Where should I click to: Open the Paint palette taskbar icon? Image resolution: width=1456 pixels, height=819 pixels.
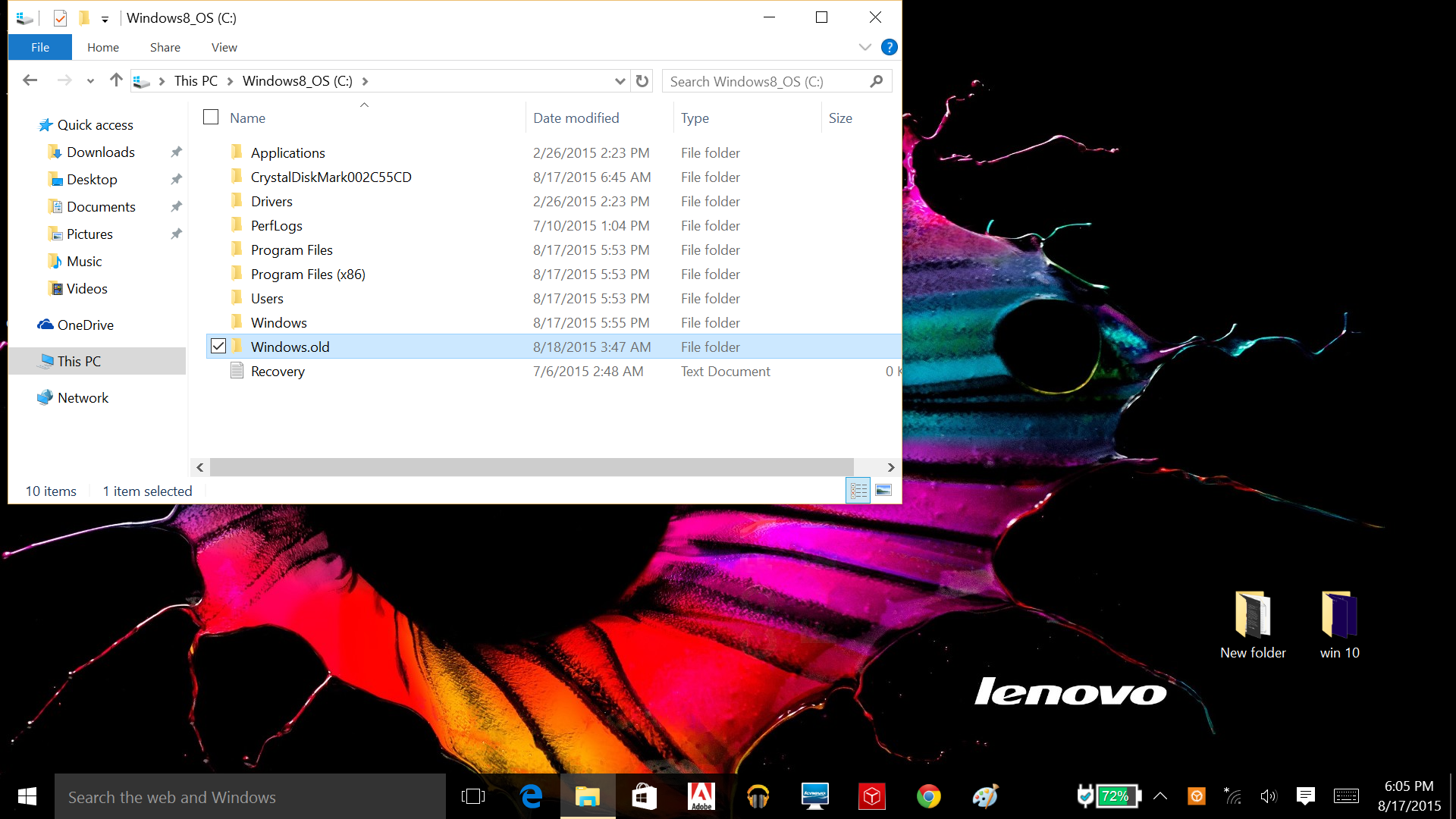click(x=985, y=796)
